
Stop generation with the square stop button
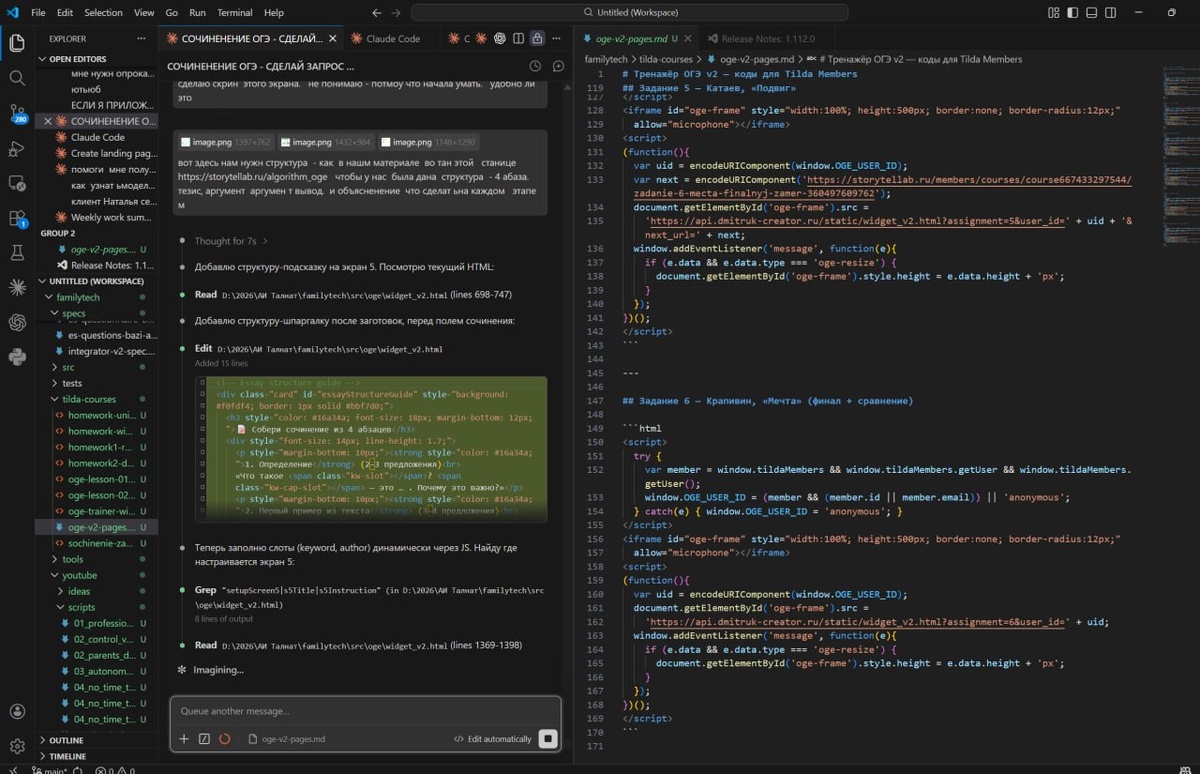click(547, 739)
